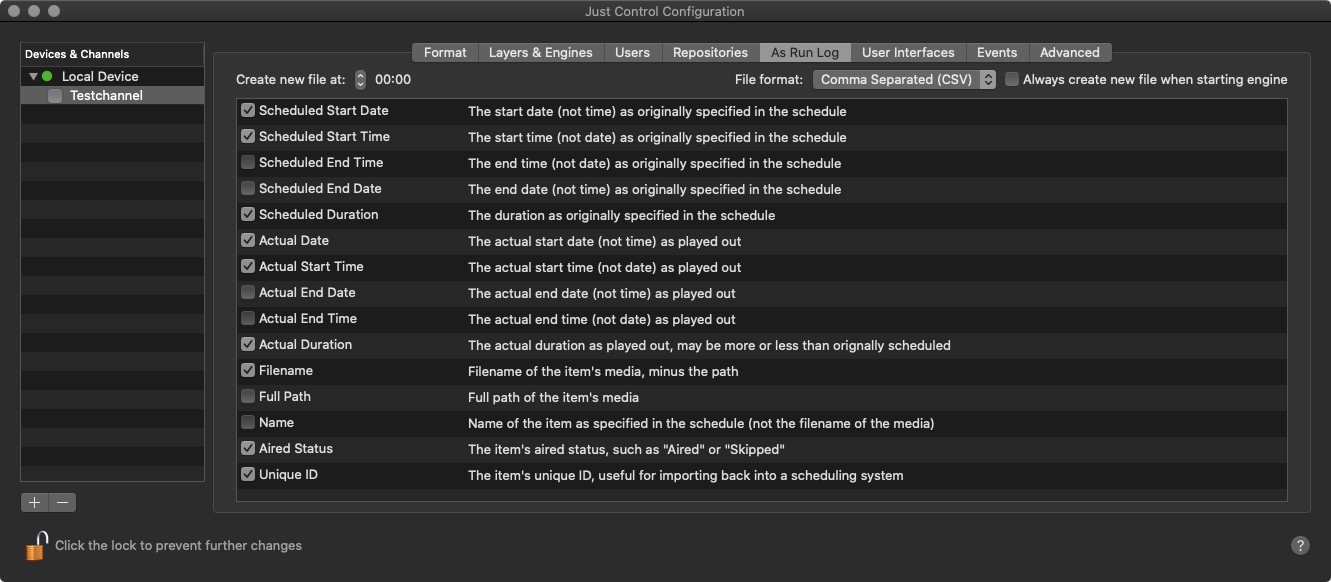Open the Advanced tab
Image resolution: width=1331 pixels, height=582 pixels.
tap(1069, 52)
